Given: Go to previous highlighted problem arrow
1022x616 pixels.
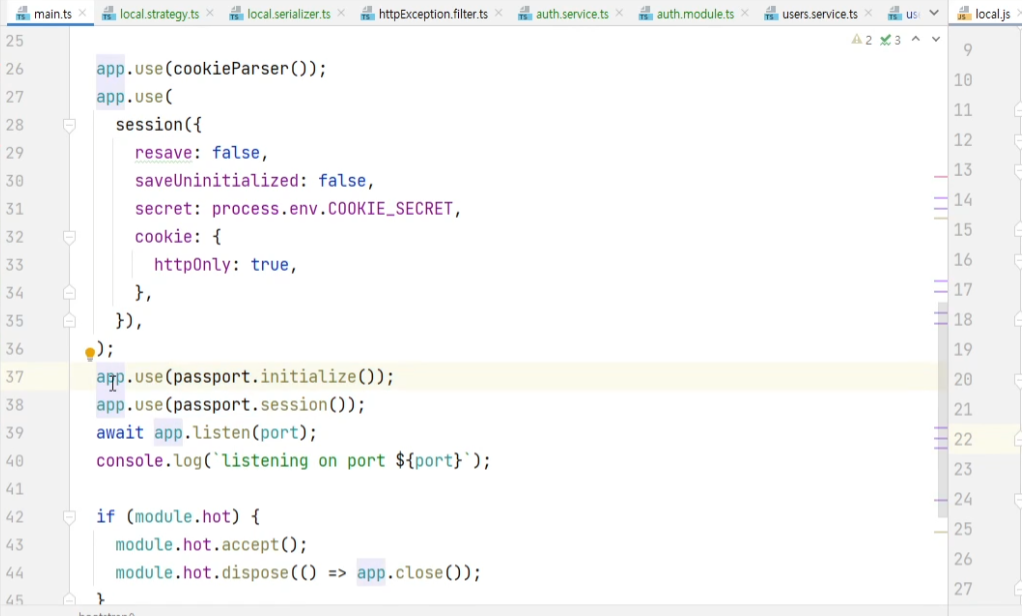Looking at the screenshot, I should click(916, 39).
